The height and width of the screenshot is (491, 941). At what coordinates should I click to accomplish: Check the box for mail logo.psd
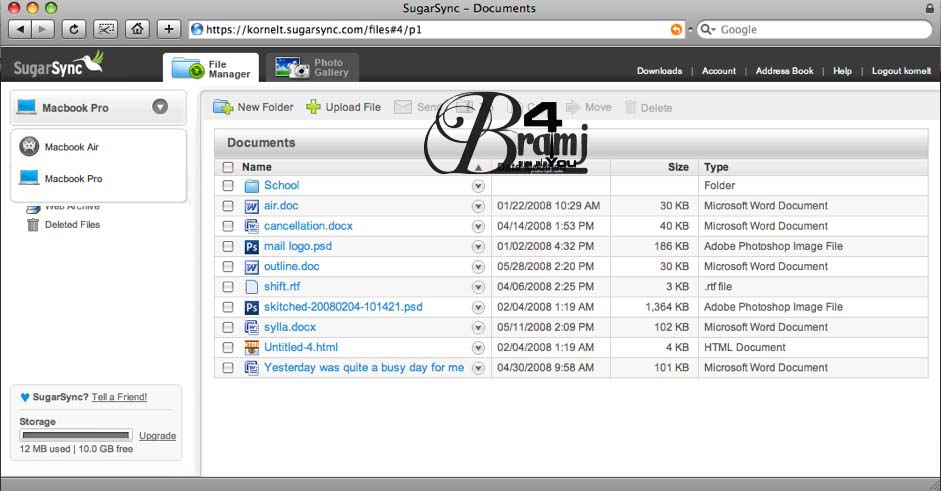coord(228,246)
